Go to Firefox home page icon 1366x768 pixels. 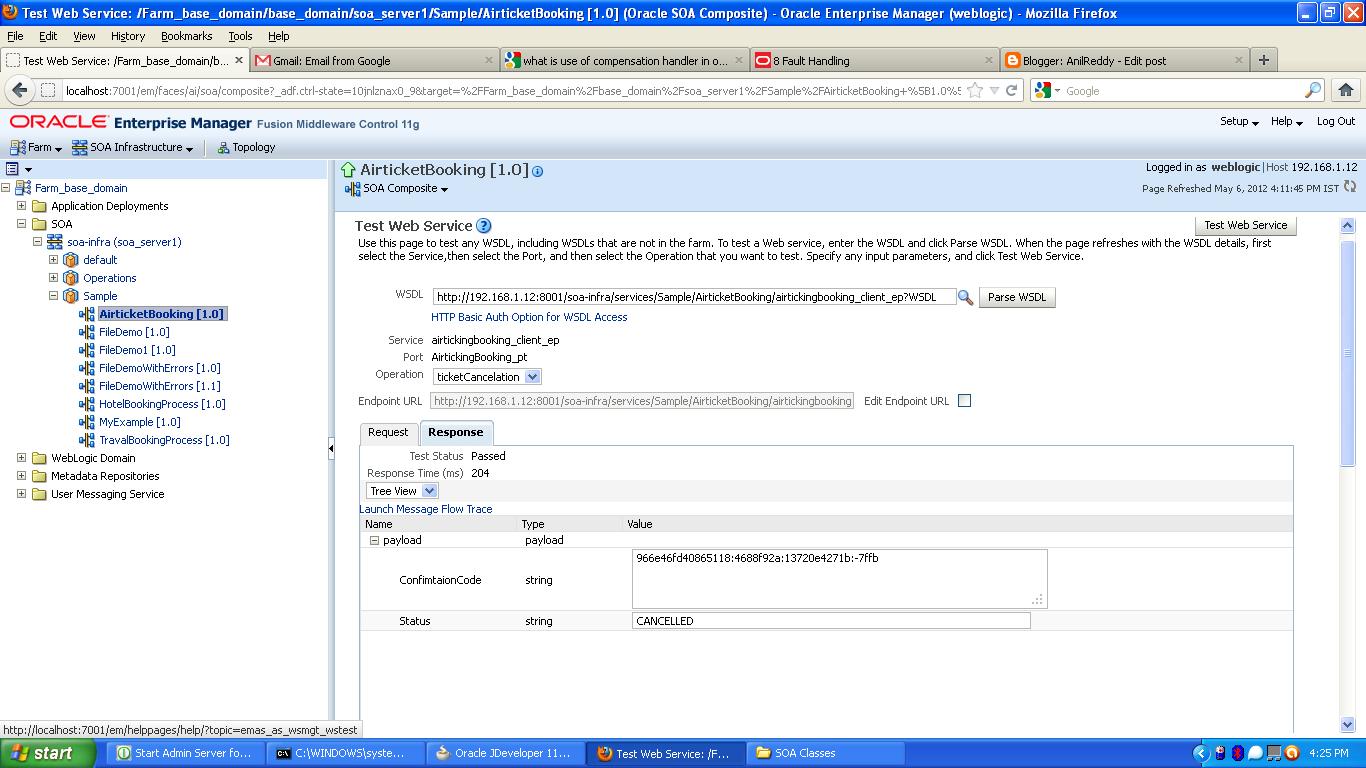tap(1346, 90)
